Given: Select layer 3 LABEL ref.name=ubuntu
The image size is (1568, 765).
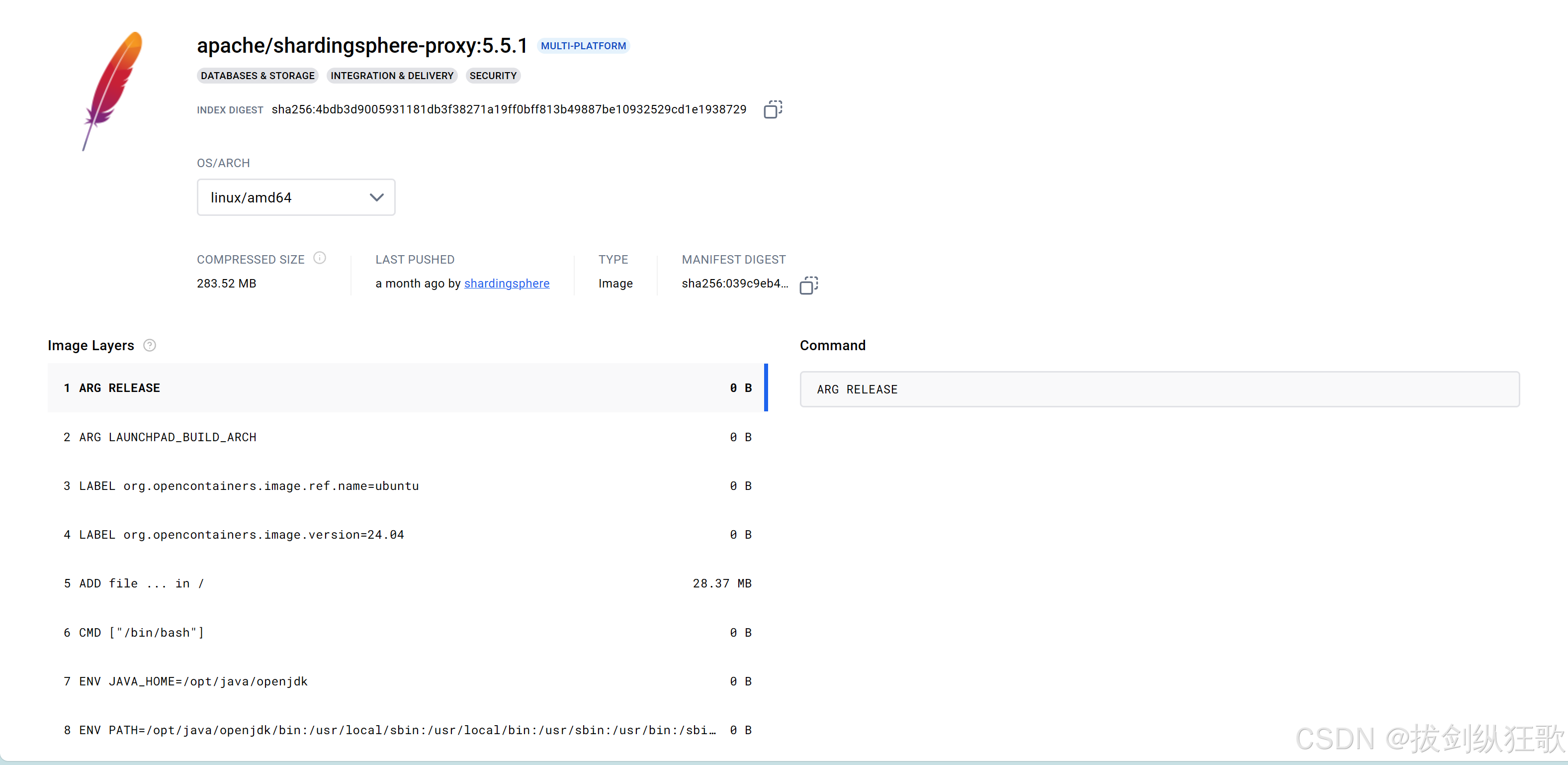Looking at the screenshot, I should 407,486.
